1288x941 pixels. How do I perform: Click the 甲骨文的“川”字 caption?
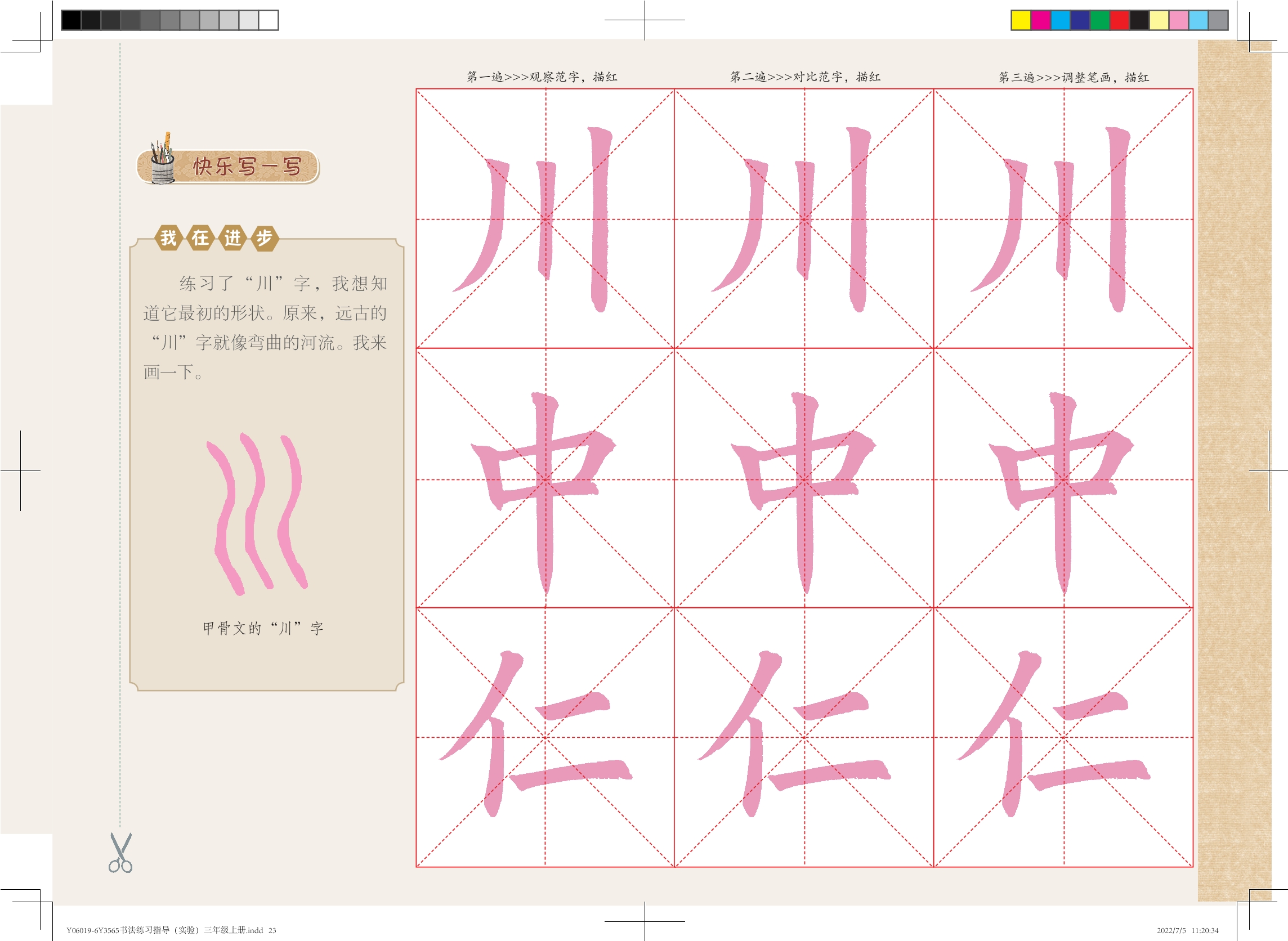click(x=263, y=628)
